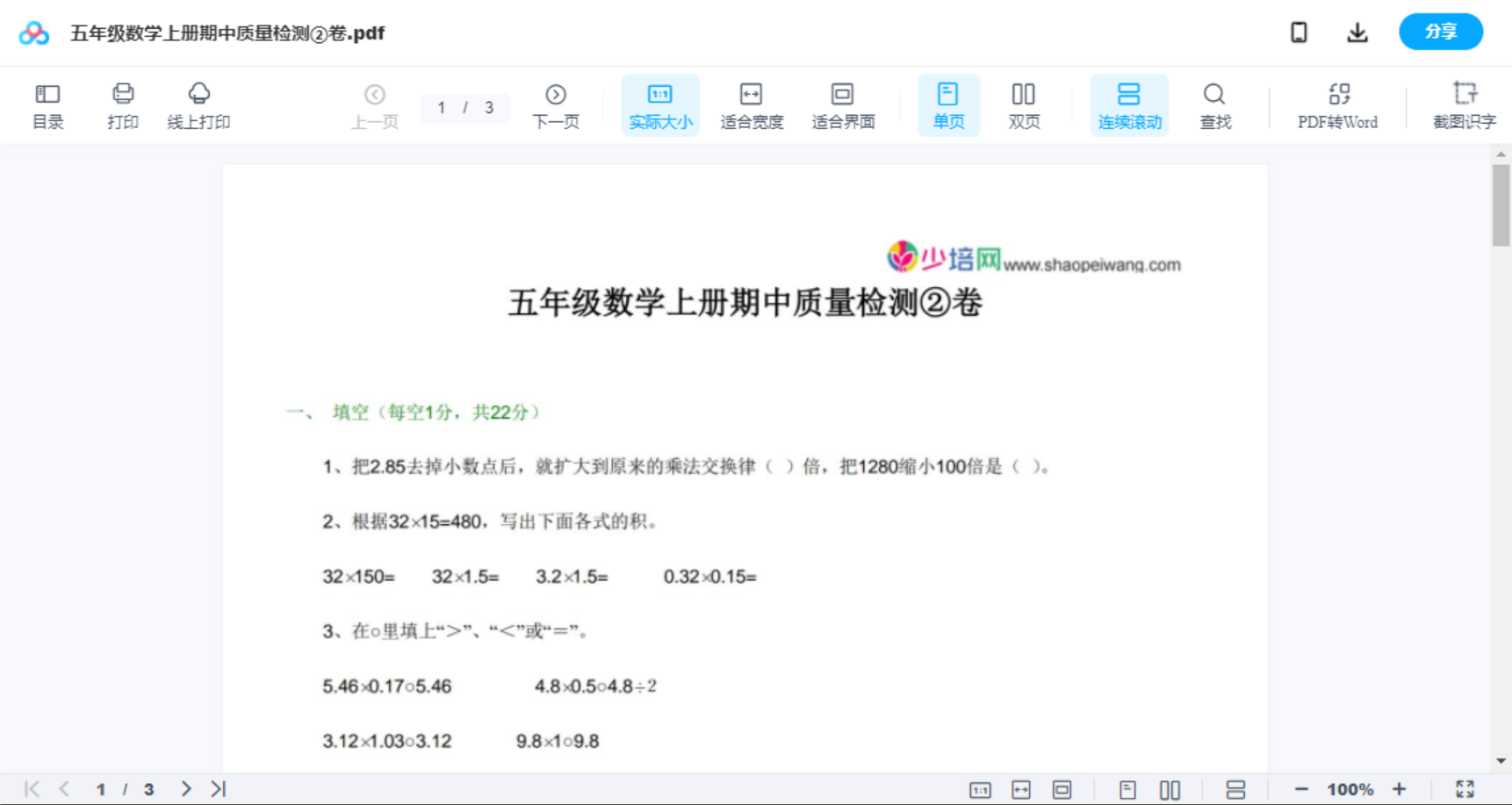Click the mobile device icon near Share
Viewport: 1512px width, 805px height.
1299,32
